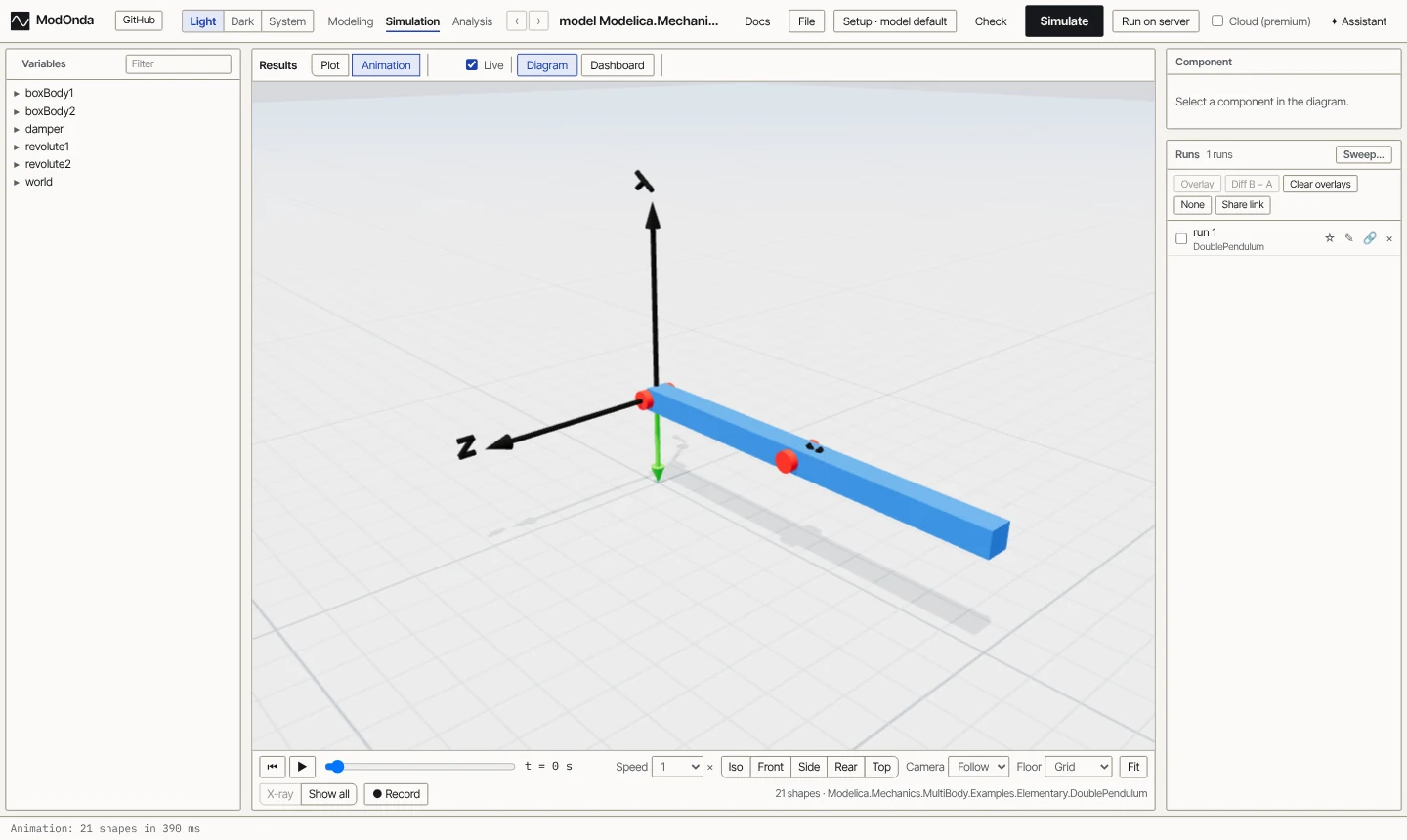Open the Speed dropdown
Screen dimensions: 1407x840
pos(678,767)
